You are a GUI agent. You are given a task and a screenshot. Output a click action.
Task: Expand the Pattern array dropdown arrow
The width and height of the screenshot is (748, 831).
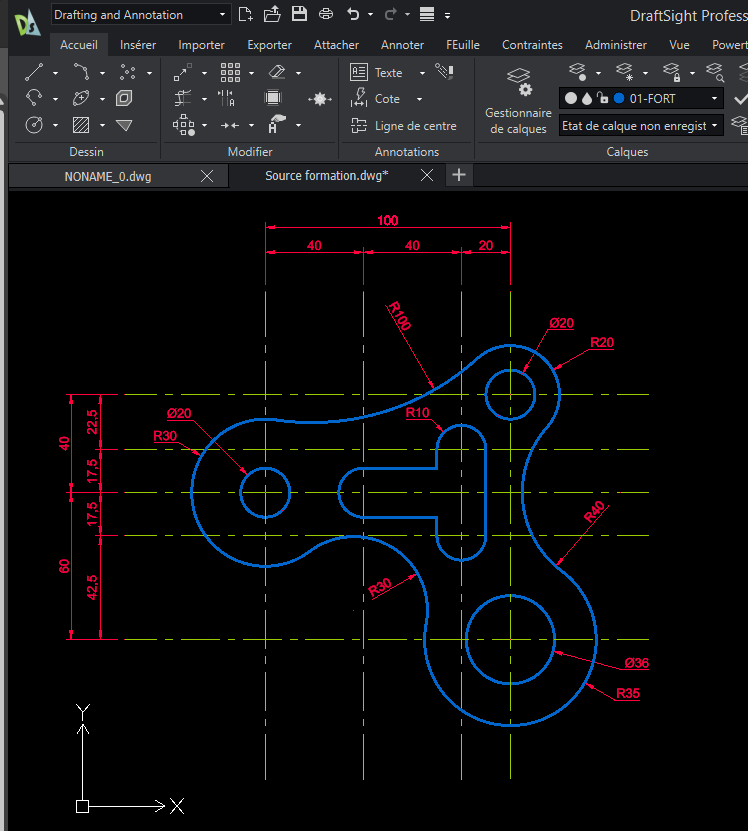pos(251,73)
